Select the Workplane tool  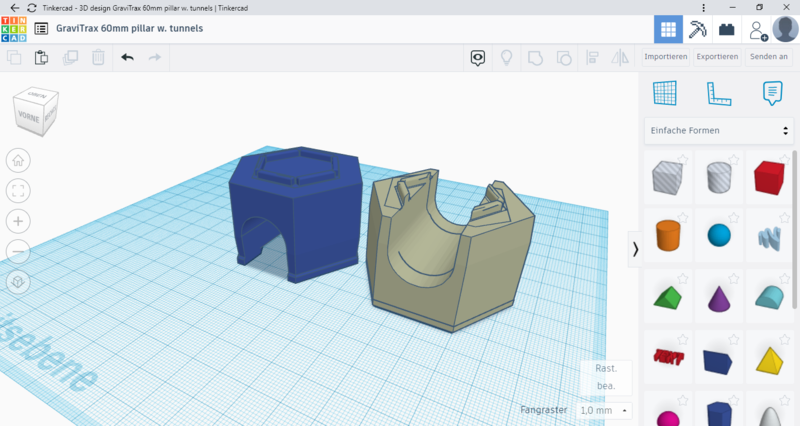[x=665, y=93]
